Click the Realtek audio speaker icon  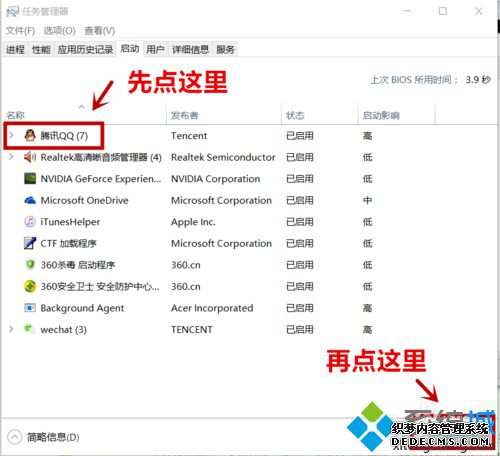point(30,157)
